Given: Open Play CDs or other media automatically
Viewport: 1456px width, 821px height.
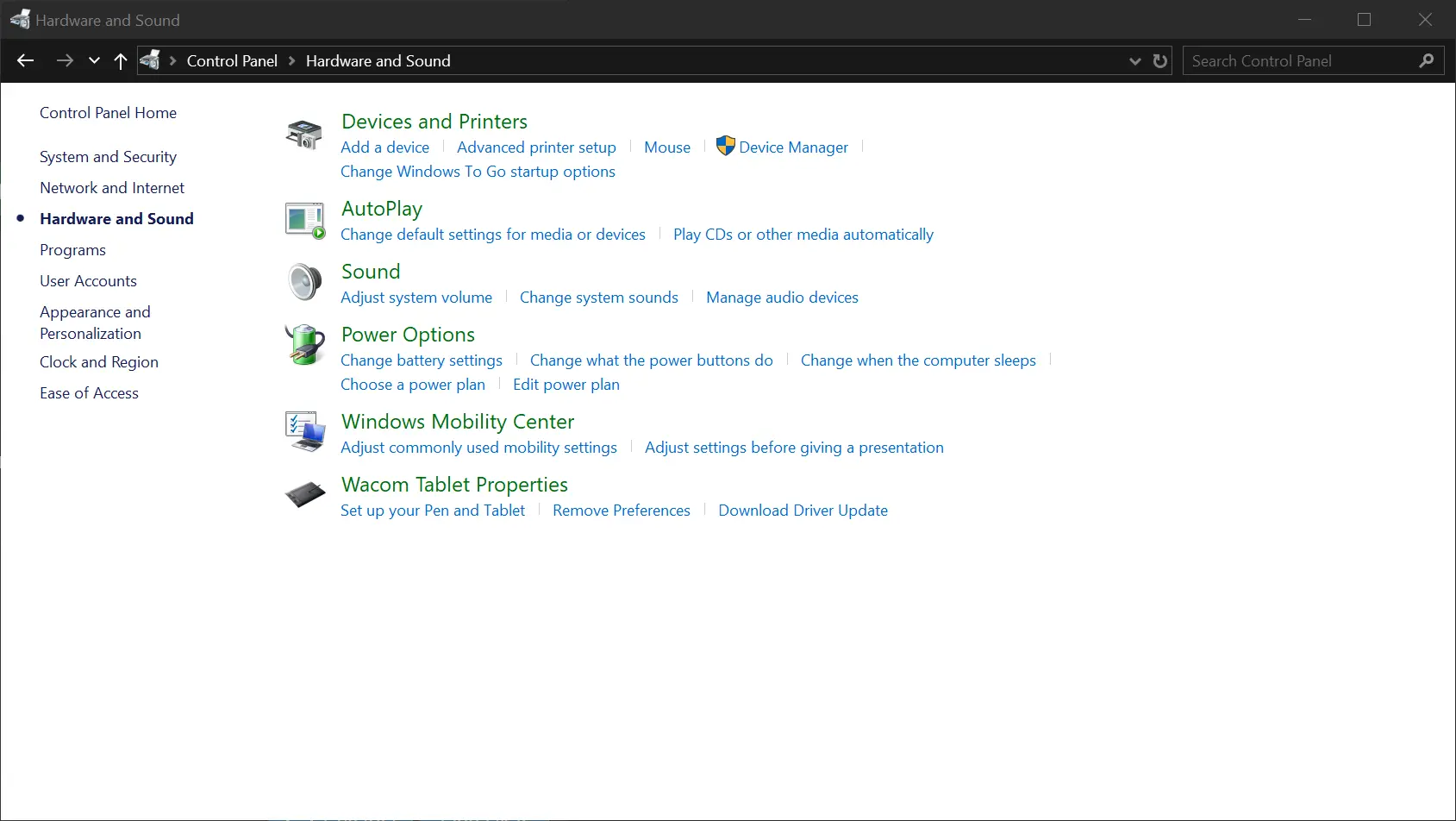Looking at the screenshot, I should pyautogui.click(x=803, y=235).
